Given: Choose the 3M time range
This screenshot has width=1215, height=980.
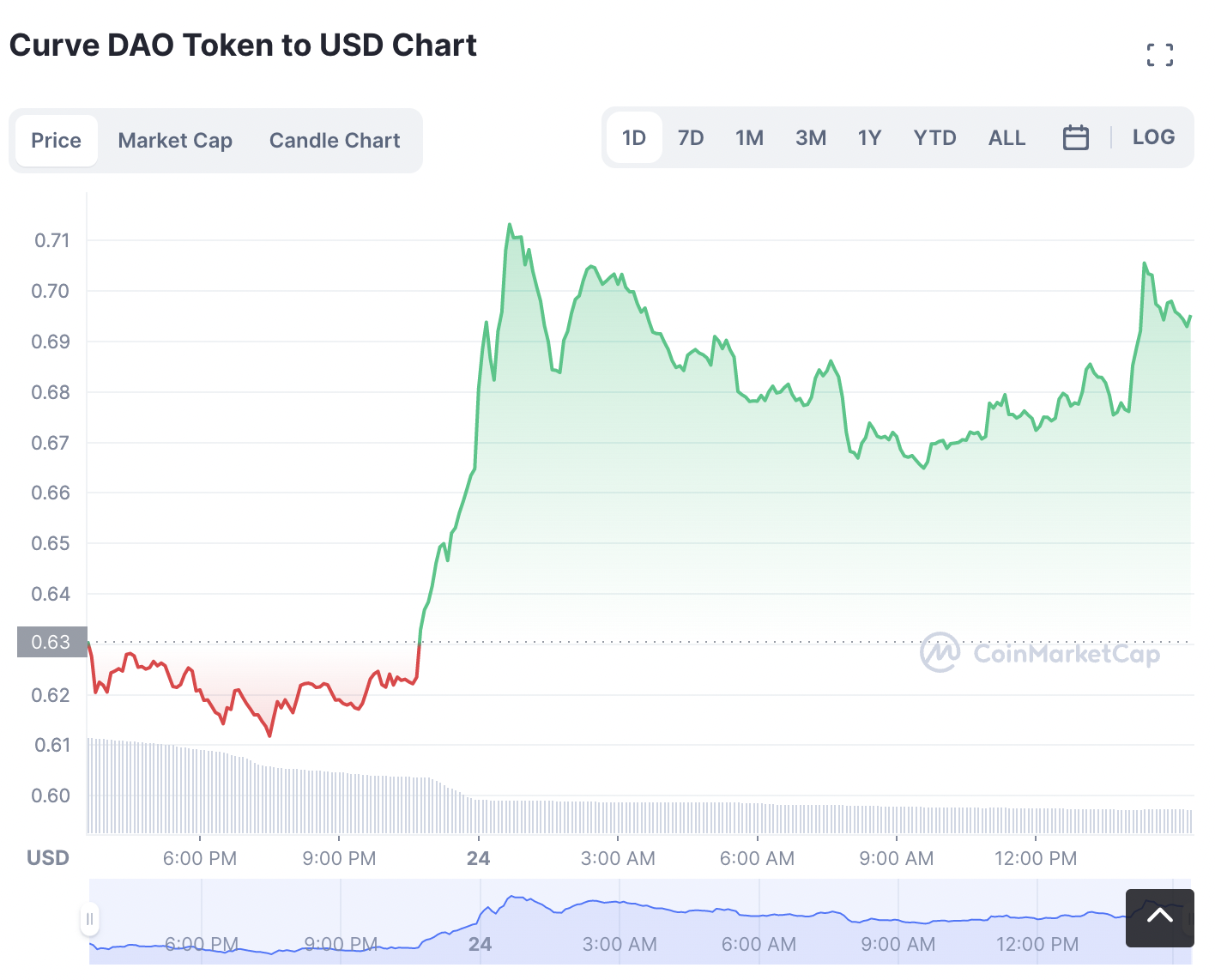Looking at the screenshot, I should 811,137.
